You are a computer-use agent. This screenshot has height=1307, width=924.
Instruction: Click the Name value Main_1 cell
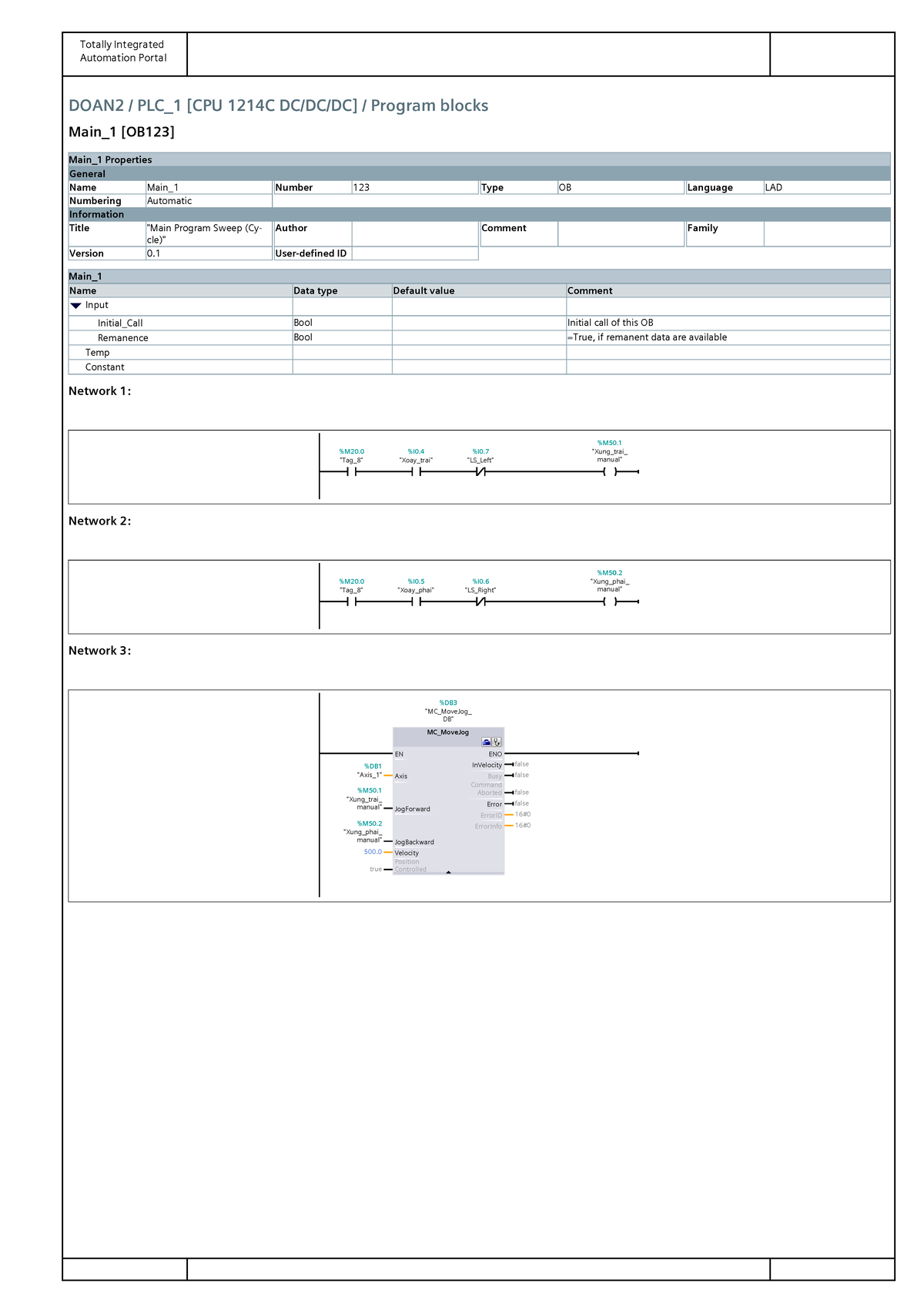tap(209, 187)
